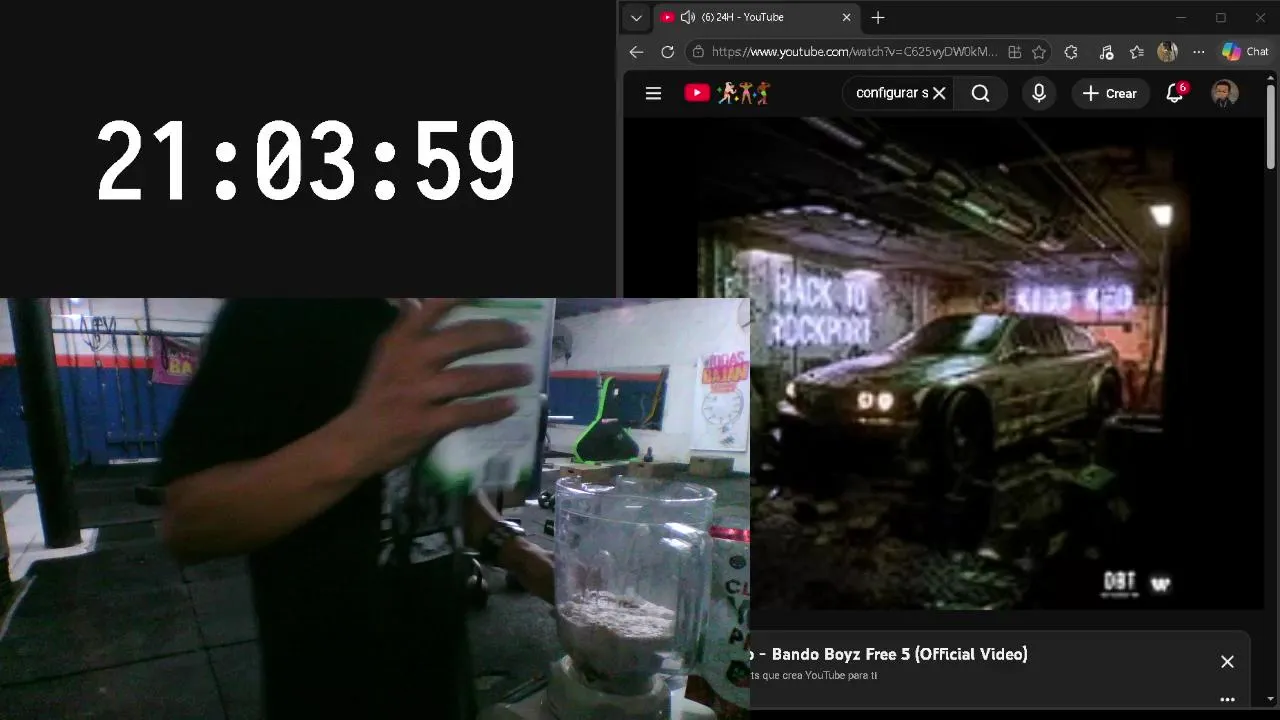This screenshot has width=1280, height=720.
Task: Clear the search text 'configurar s'
Action: pos(939,93)
